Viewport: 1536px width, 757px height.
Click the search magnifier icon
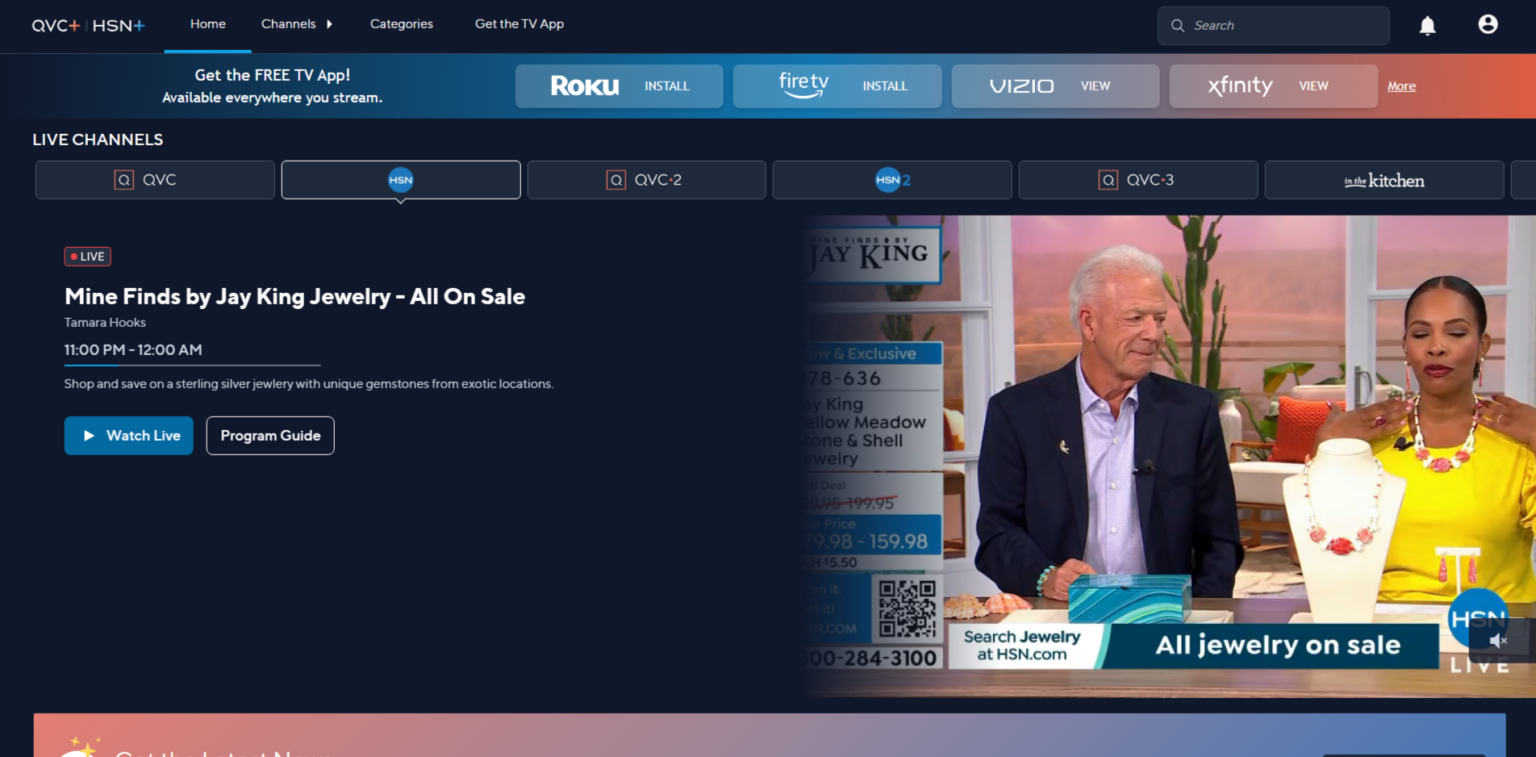point(1178,26)
